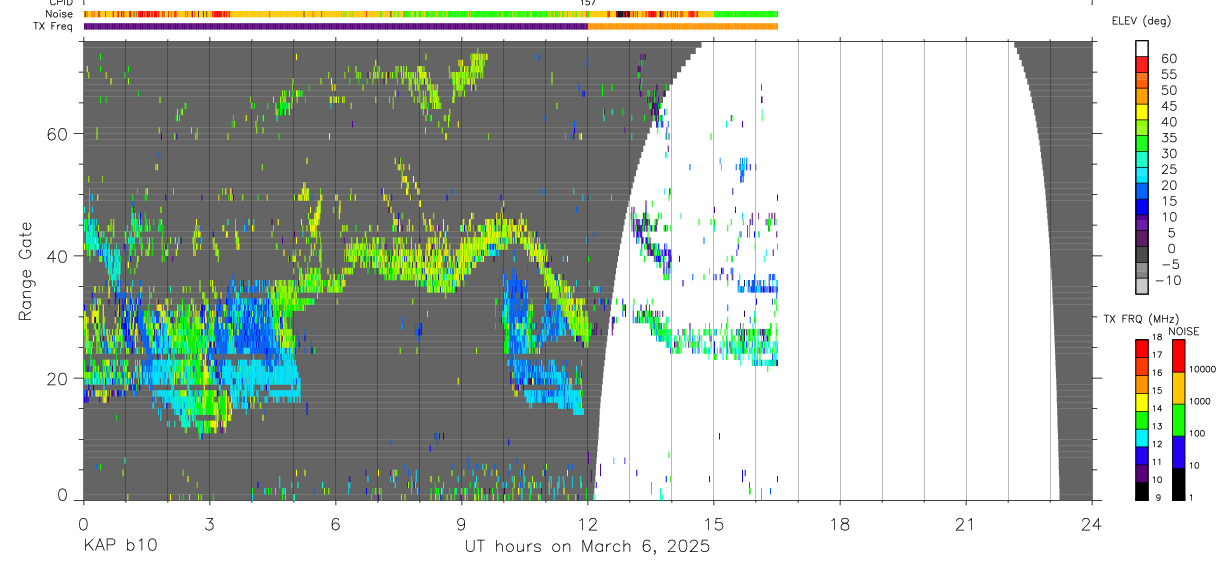The image size is (1228, 567).
Task: Click the 'TX Freq' row label at top left
Action: 52,26
